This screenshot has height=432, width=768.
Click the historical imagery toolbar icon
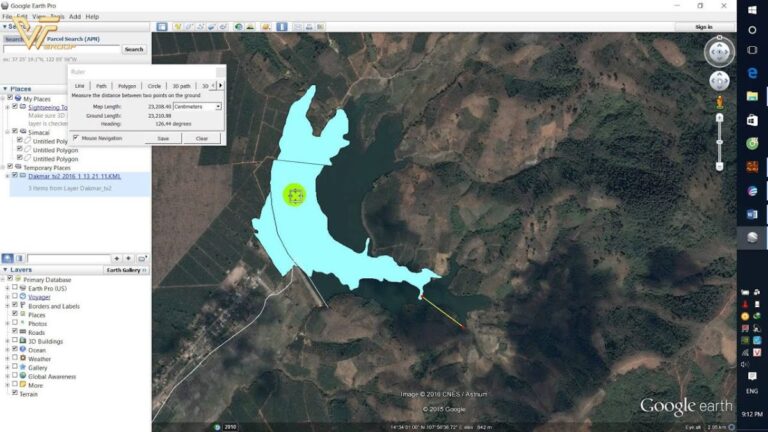point(239,27)
